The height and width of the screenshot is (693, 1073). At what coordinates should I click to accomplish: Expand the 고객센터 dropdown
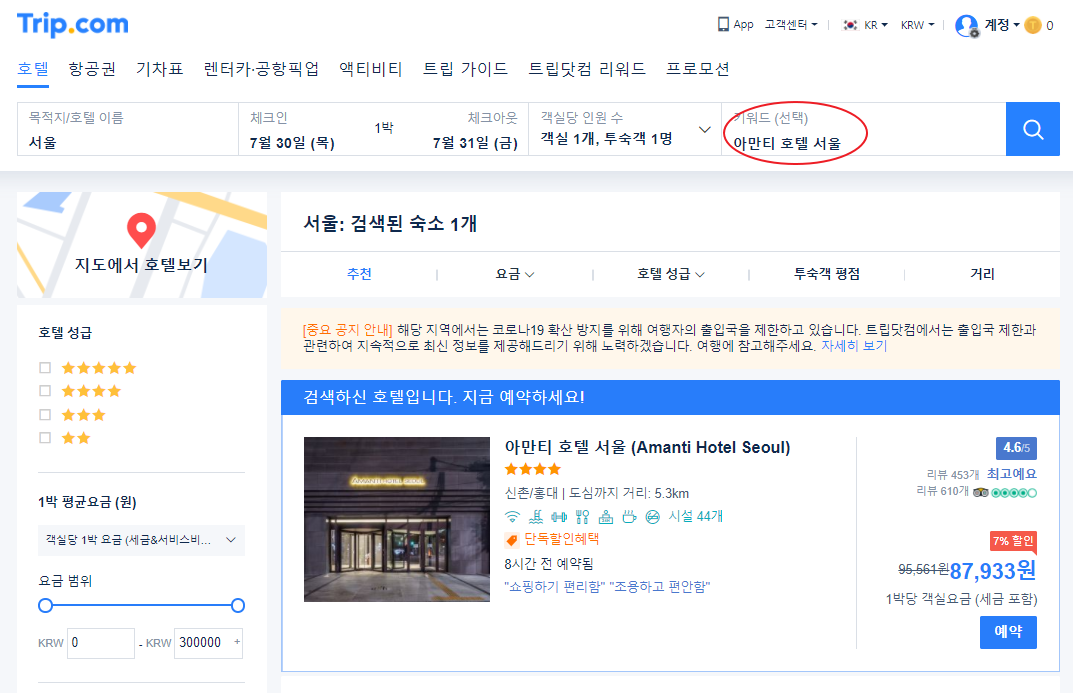[791, 25]
